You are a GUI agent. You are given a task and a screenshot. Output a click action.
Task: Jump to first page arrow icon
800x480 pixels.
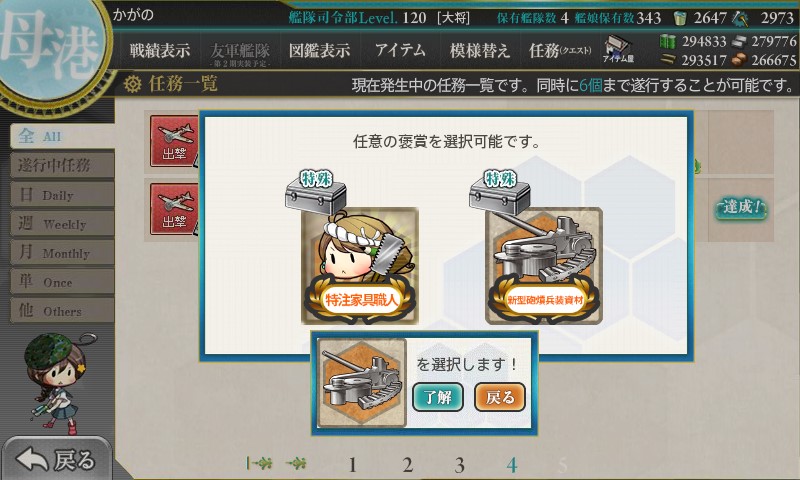pyautogui.click(x=259, y=463)
